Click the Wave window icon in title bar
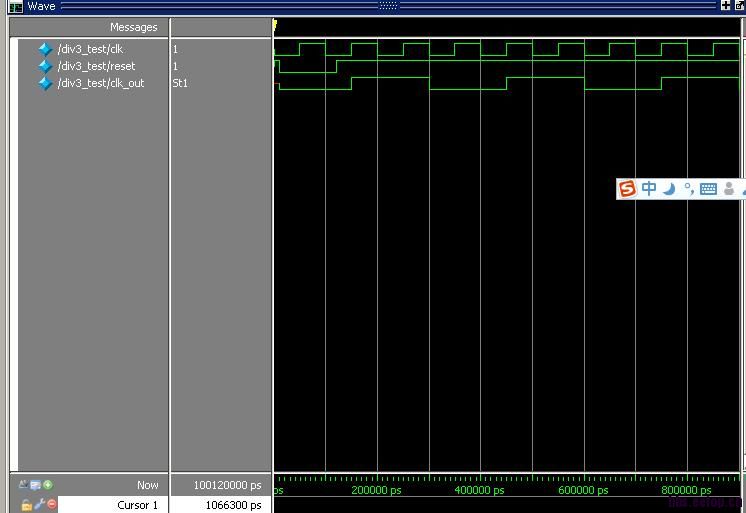 click(x=15, y=6)
